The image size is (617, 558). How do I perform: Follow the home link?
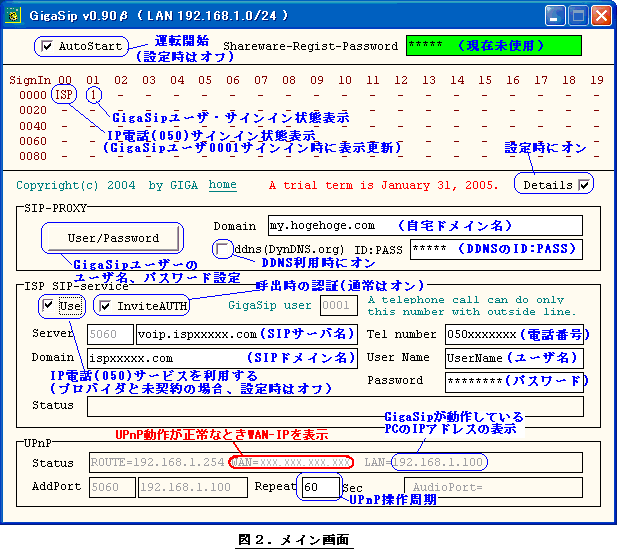[222, 185]
